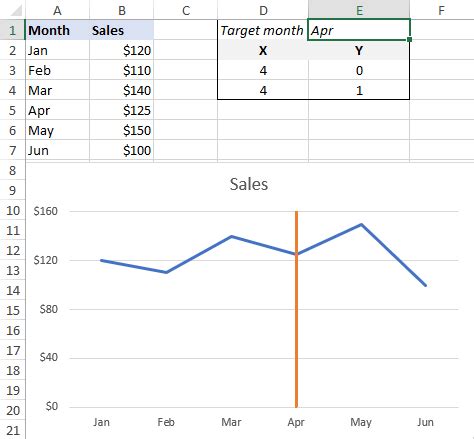474x439 pixels.
Task: Click the select-all corner triangle
Action: click(x=16, y=10)
